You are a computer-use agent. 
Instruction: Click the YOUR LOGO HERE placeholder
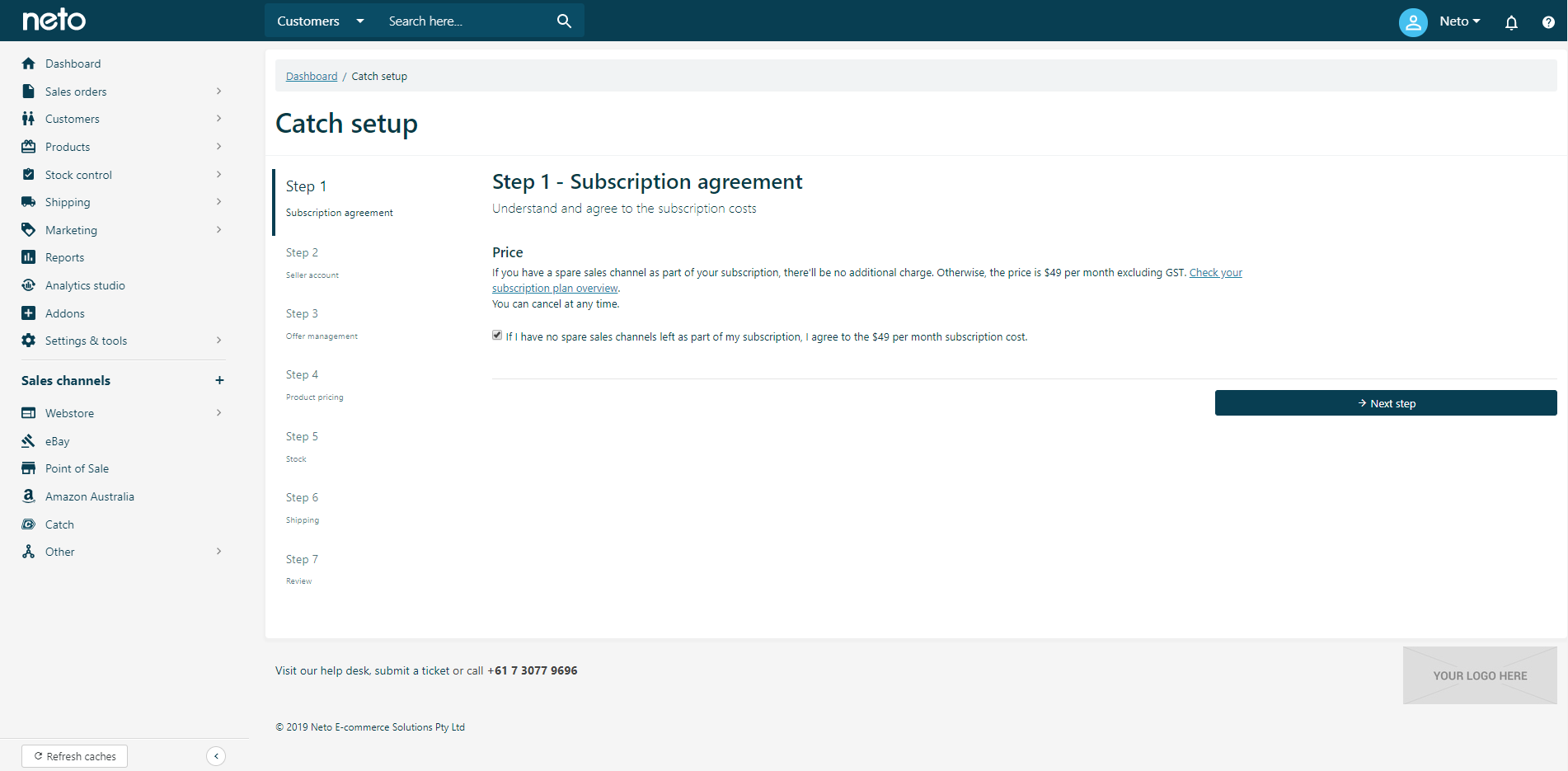[x=1480, y=675]
